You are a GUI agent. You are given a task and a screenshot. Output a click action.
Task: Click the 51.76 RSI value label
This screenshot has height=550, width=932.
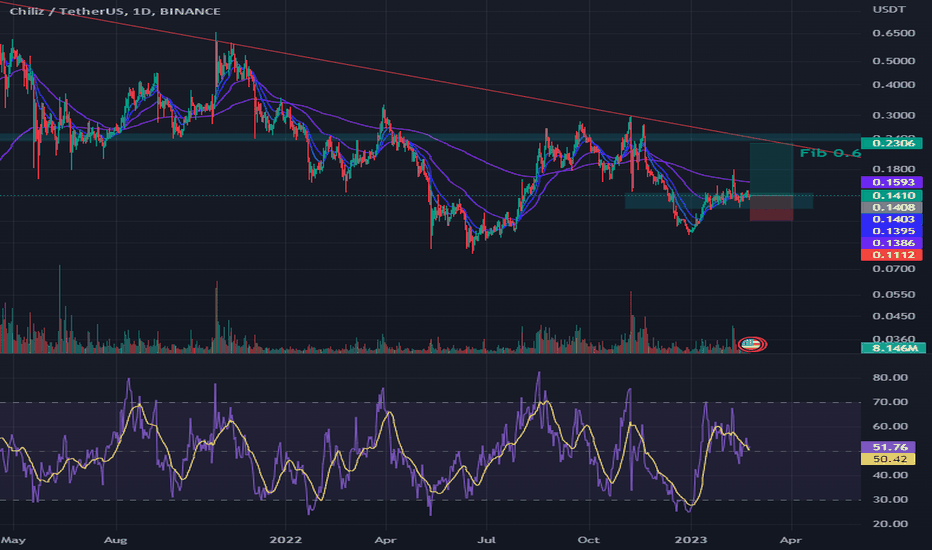click(888, 447)
